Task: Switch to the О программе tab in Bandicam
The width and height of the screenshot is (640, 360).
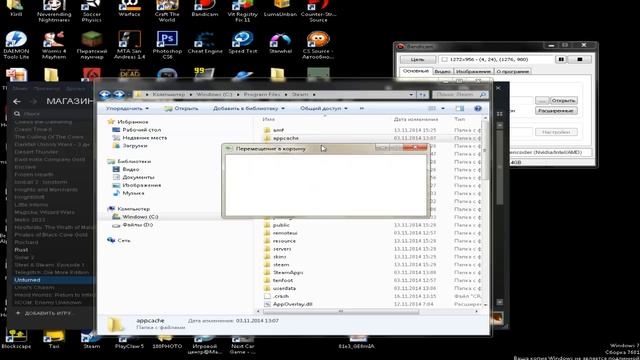Action: (x=513, y=71)
